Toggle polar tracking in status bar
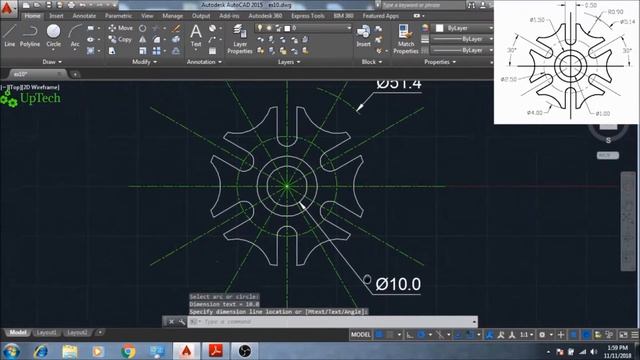The image size is (640, 360). (x=421, y=335)
